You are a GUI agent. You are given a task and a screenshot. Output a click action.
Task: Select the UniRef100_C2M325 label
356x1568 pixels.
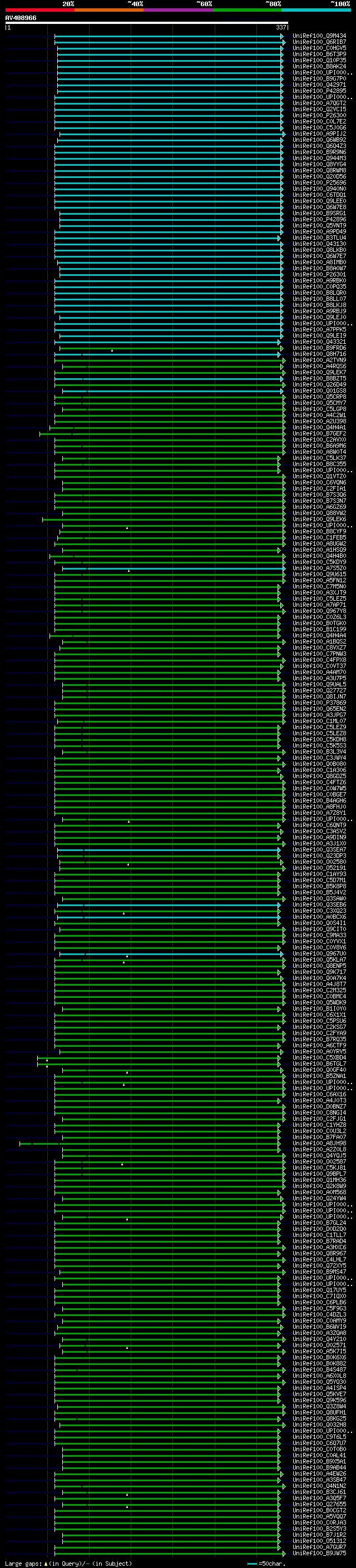319,990
